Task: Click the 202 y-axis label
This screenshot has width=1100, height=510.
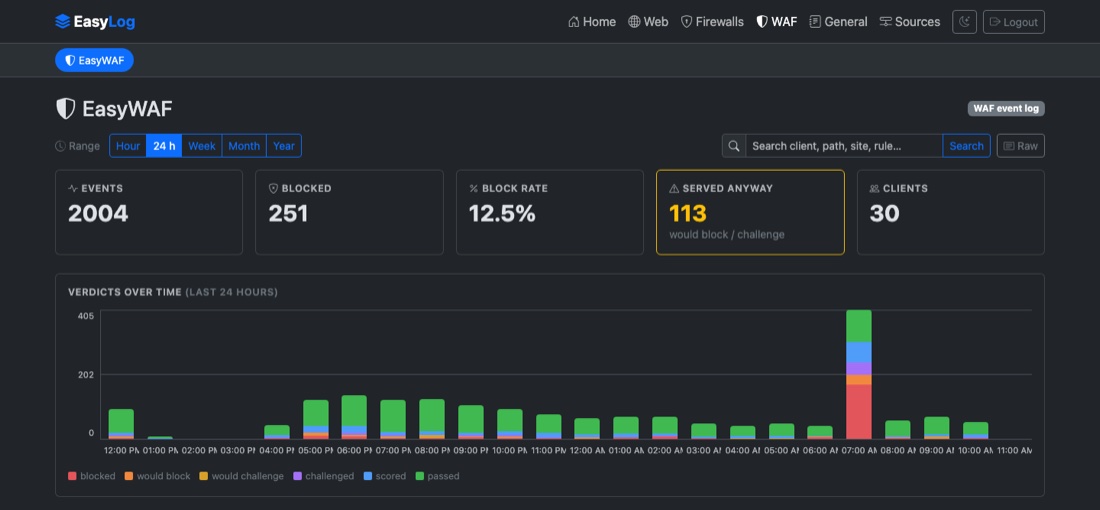Action: pos(86,375)
